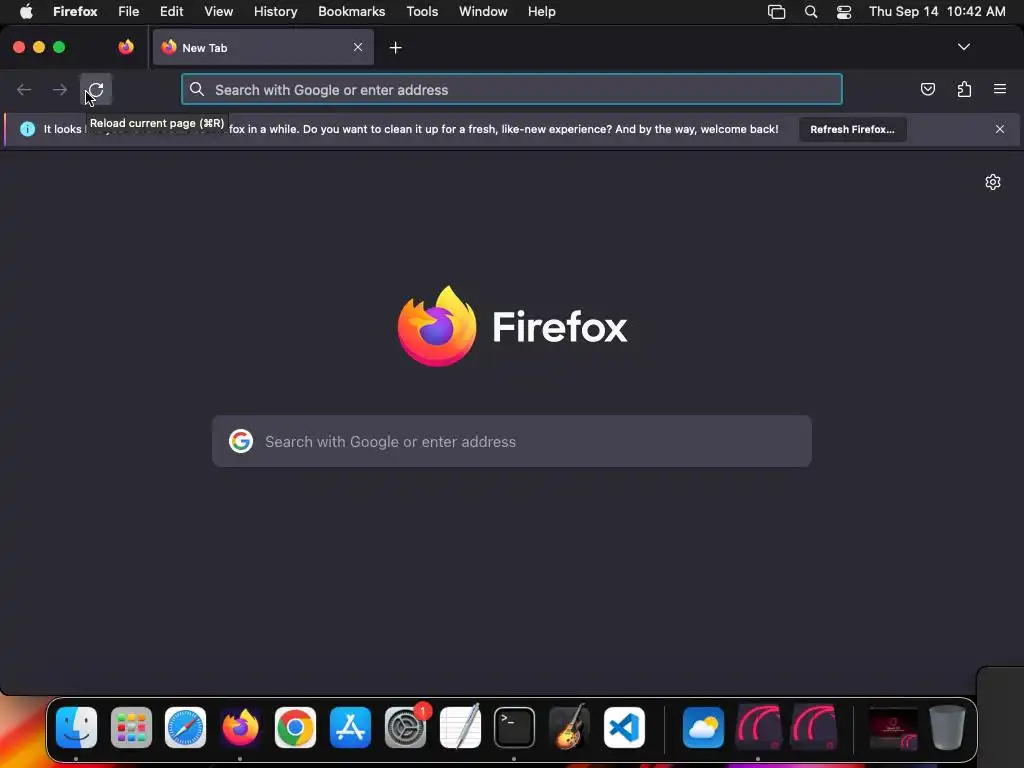The width and height of the screenshot is (1024, 768).
Task: Open Finder from the Dock
Action: (x=76, y=727)
